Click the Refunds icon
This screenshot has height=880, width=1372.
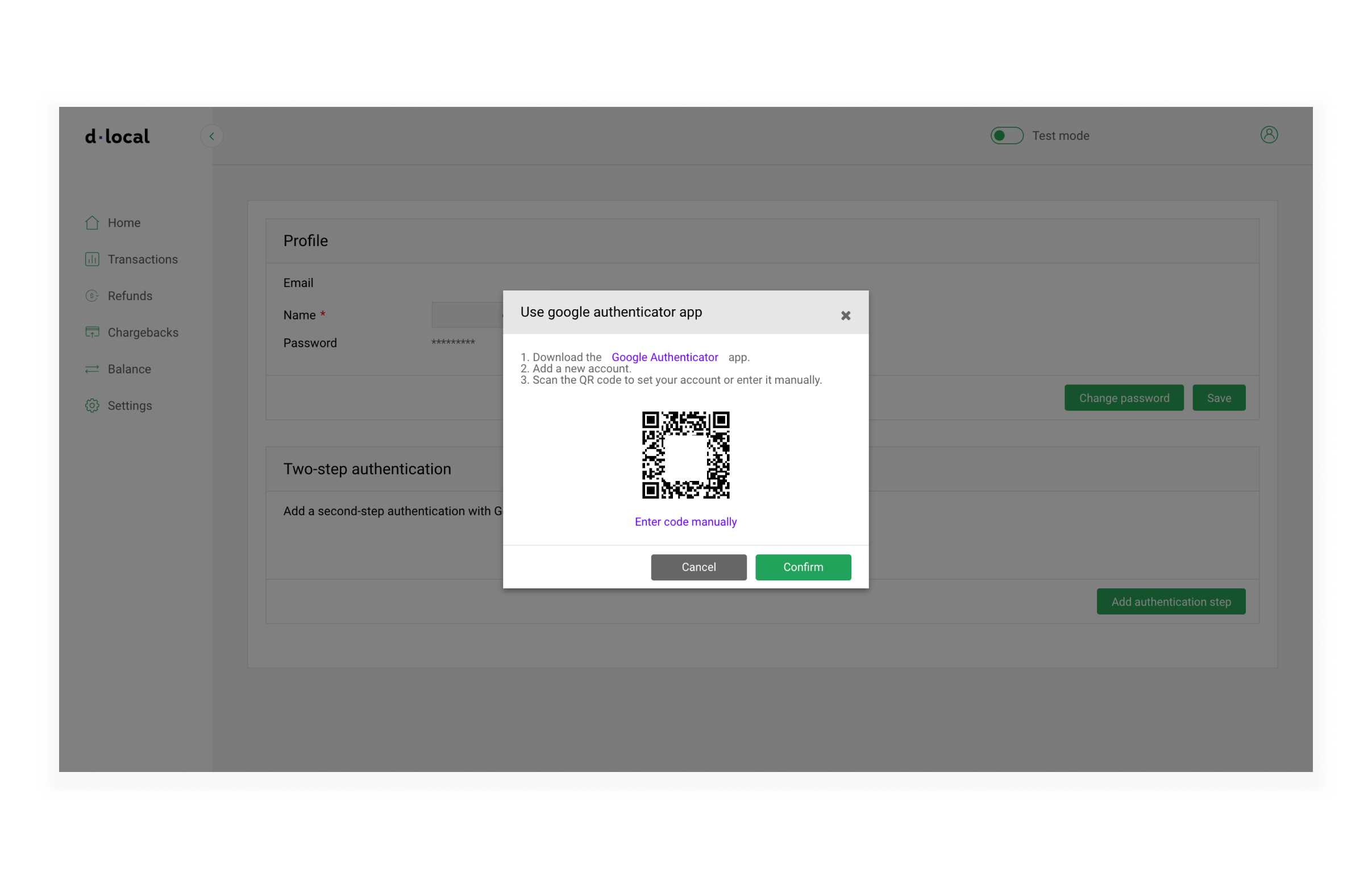(92, 296)
